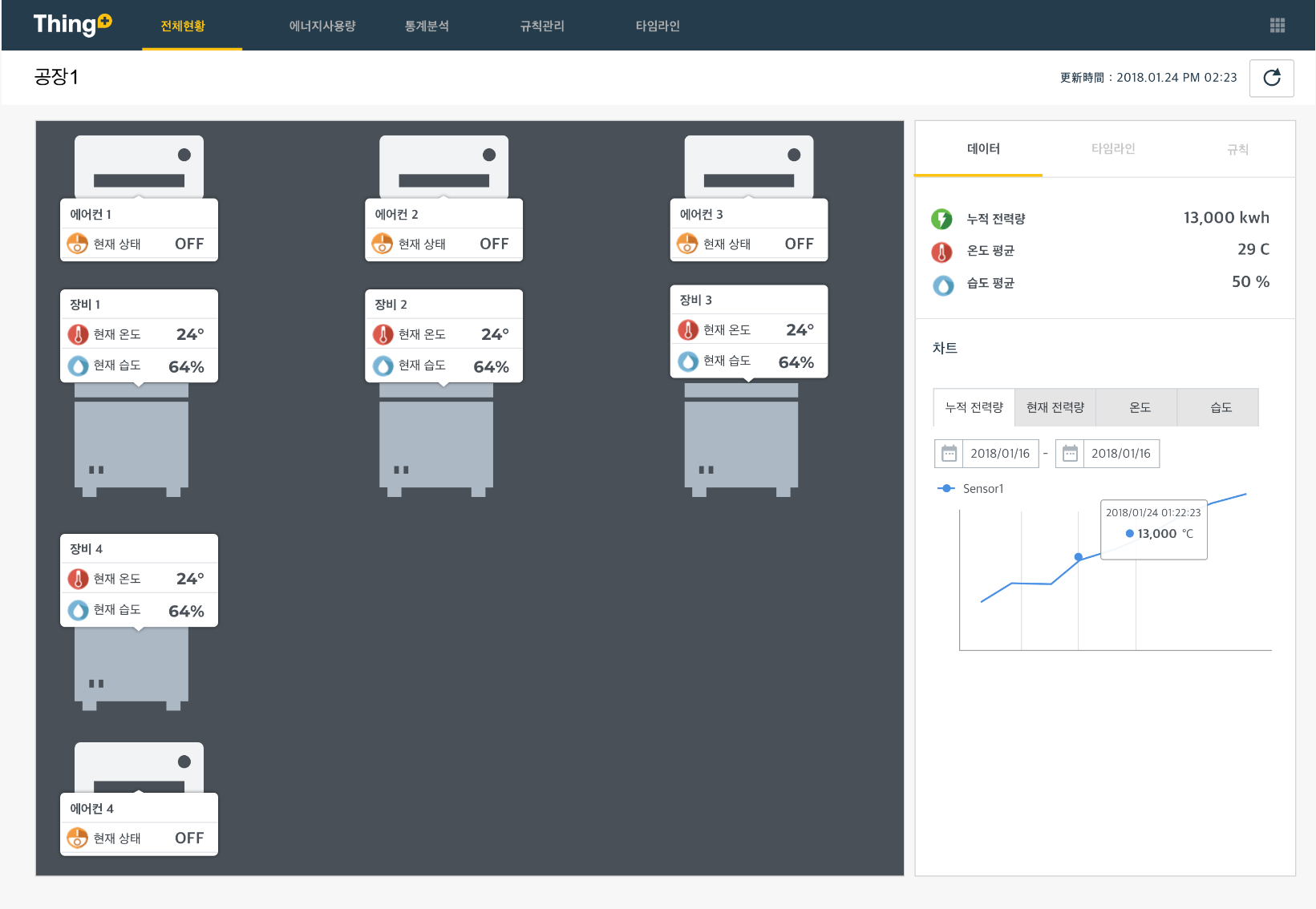Image resolution: width=1316 pixels, height=909 pixels.
Task: Click 에어컨 2 OFF status value
Action: click(x=494, y=244)
